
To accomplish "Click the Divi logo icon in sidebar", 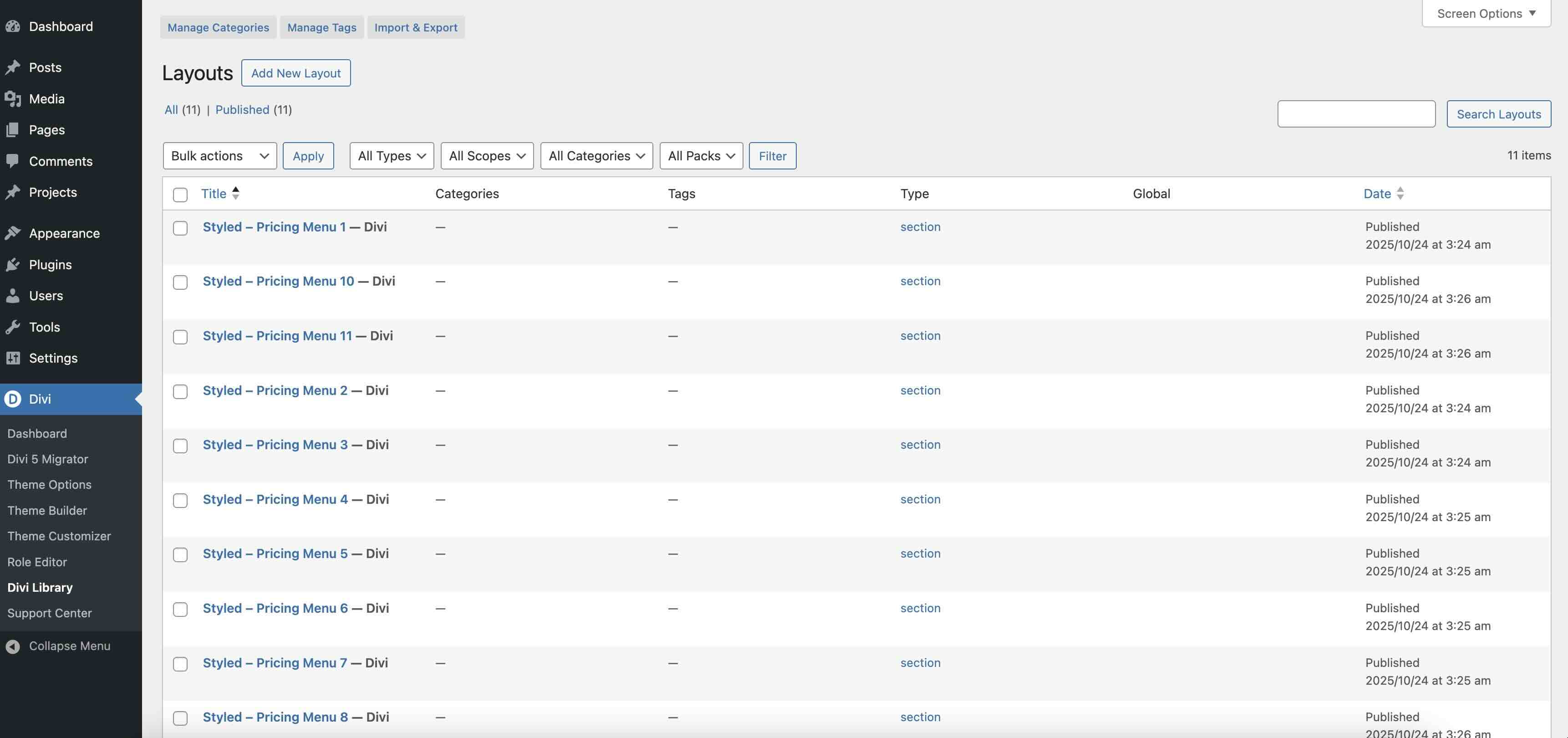I will [x=13, y=399].
